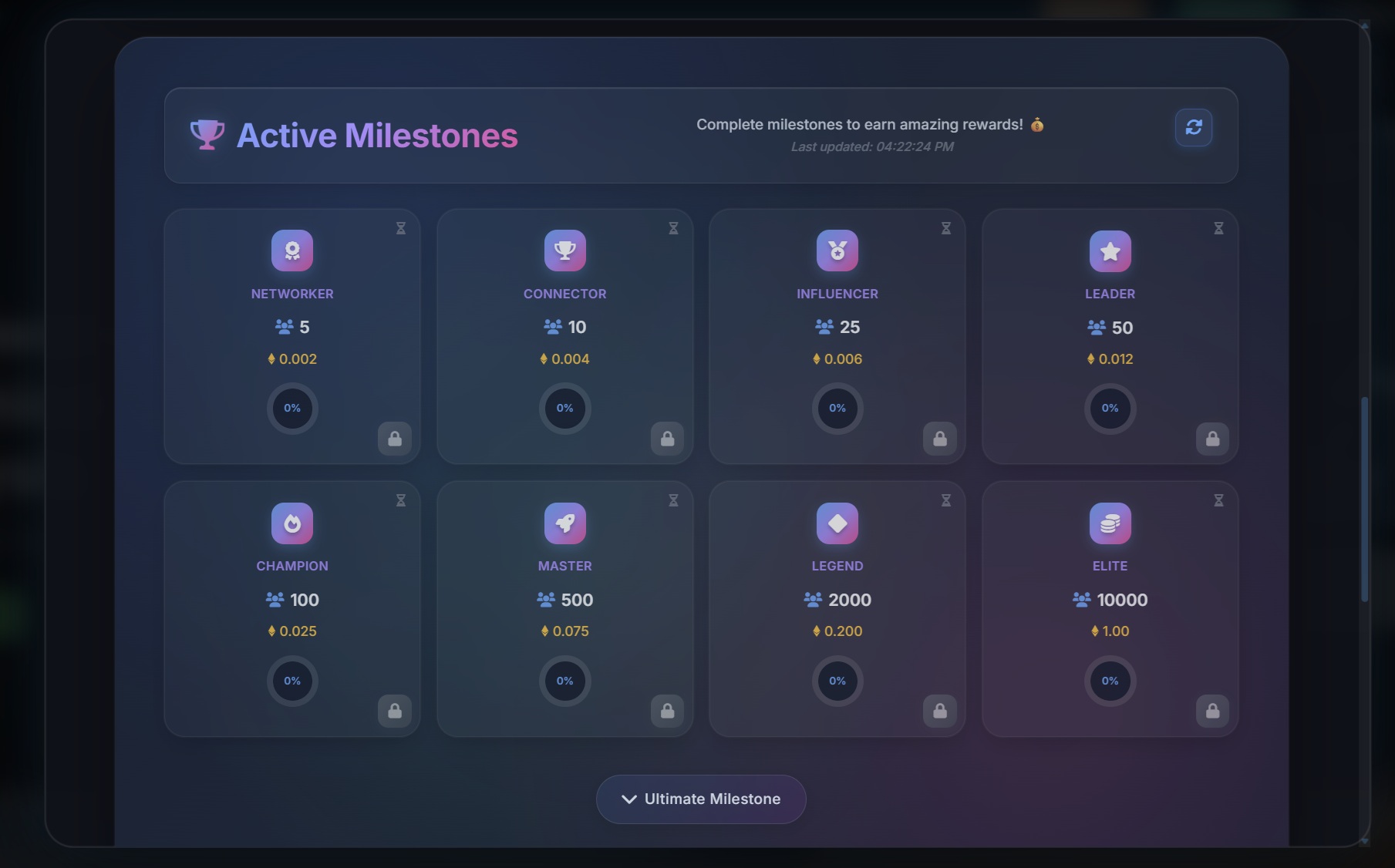The width and height of the screenshot is (1395, 868).
Task: Click the Networker award badge icon
Action: click(x=292, y=251)
